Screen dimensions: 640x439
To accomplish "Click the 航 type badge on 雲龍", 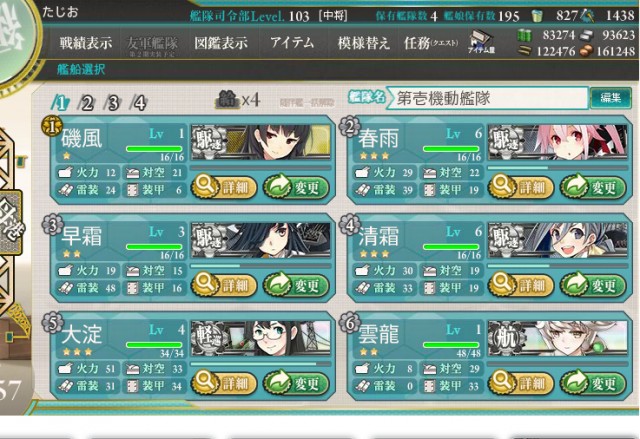I will (x=506, y=338).
